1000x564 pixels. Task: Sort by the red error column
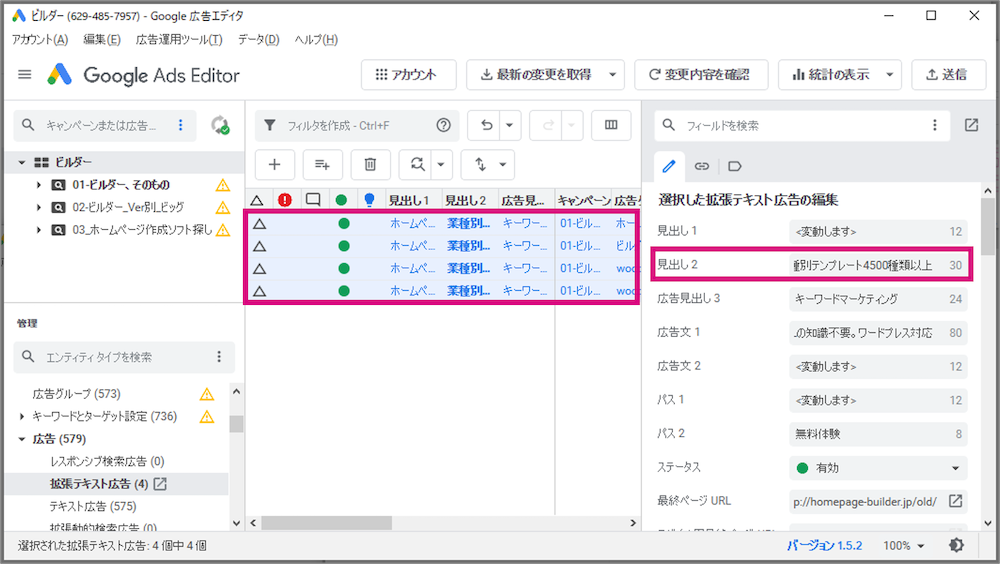(x=285, y=200)
